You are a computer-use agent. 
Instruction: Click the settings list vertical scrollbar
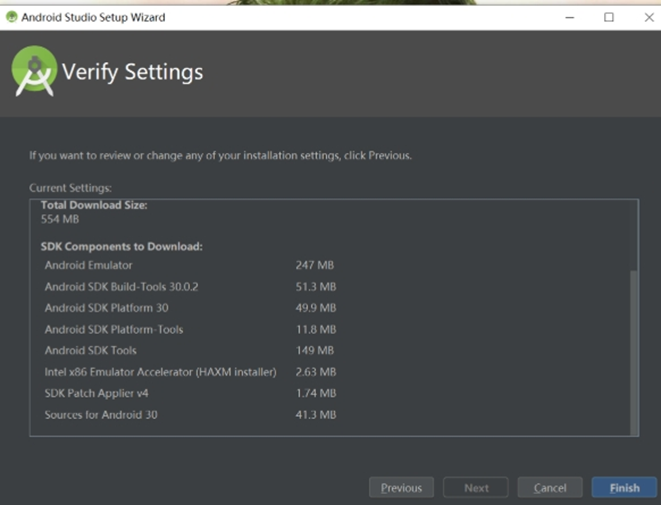(634, 352)
